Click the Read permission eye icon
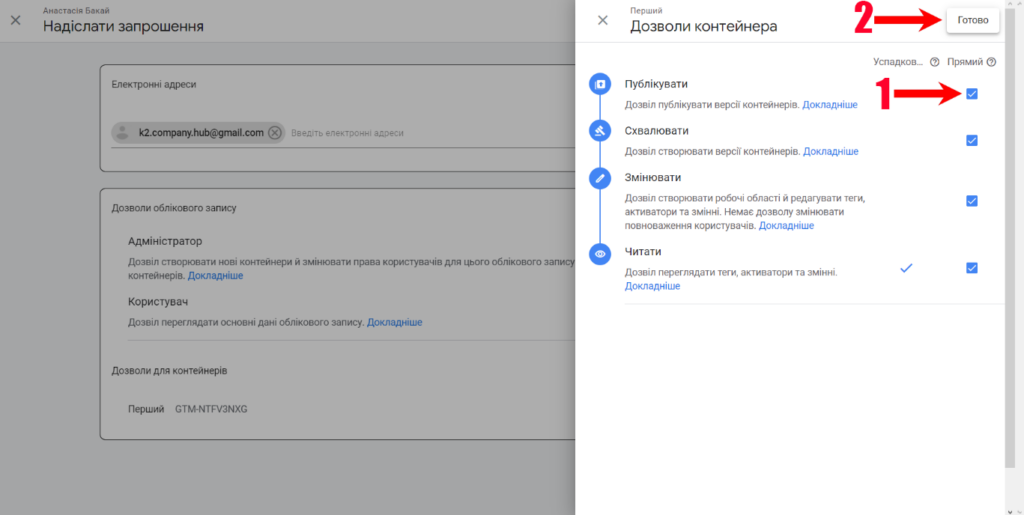1024x515 pixels. (600, 254)
